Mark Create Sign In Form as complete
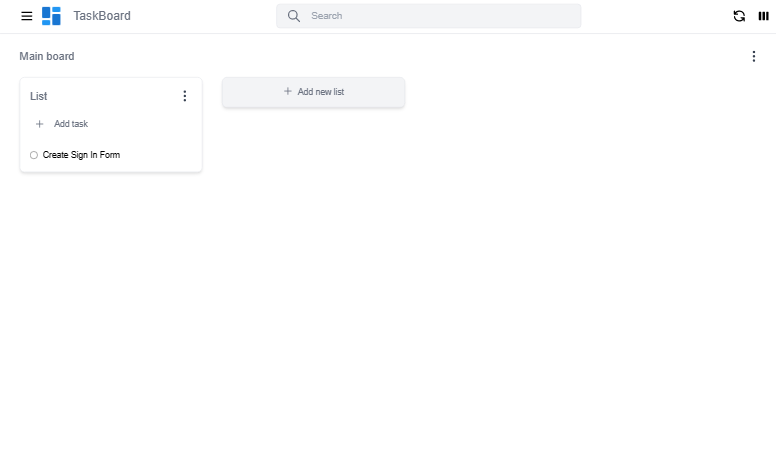 coord(34,155)
